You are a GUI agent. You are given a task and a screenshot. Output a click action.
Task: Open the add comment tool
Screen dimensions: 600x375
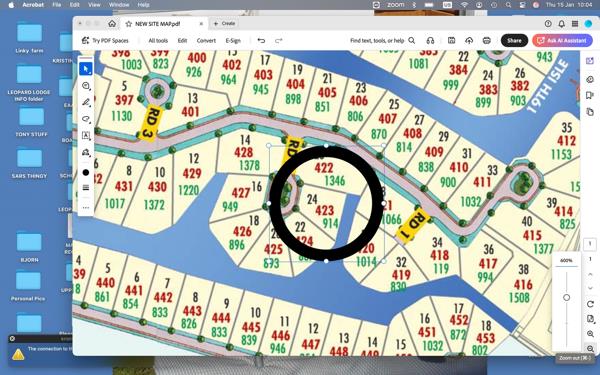pos(86,86)
